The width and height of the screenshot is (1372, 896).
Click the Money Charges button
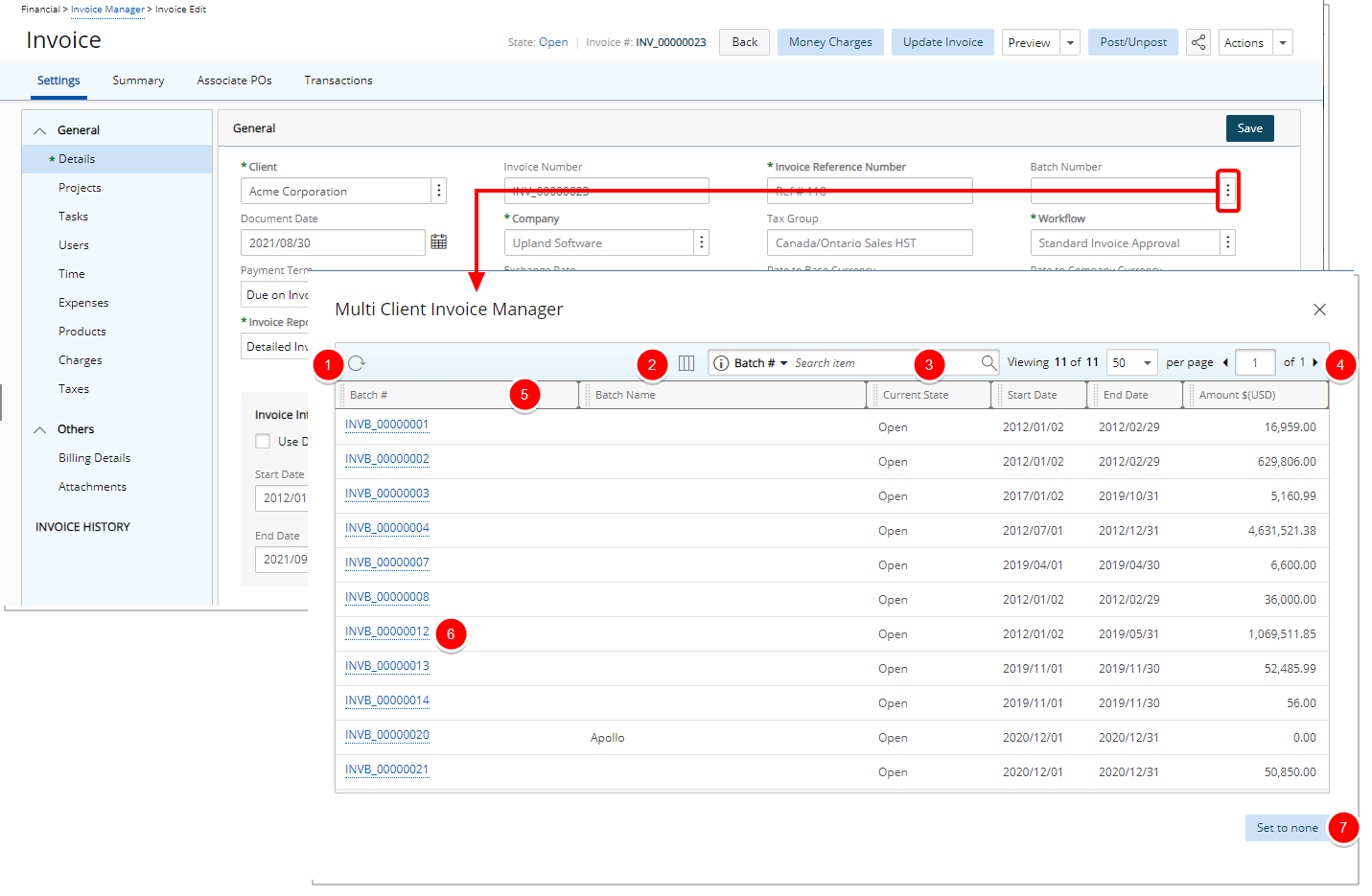(830, 42)
